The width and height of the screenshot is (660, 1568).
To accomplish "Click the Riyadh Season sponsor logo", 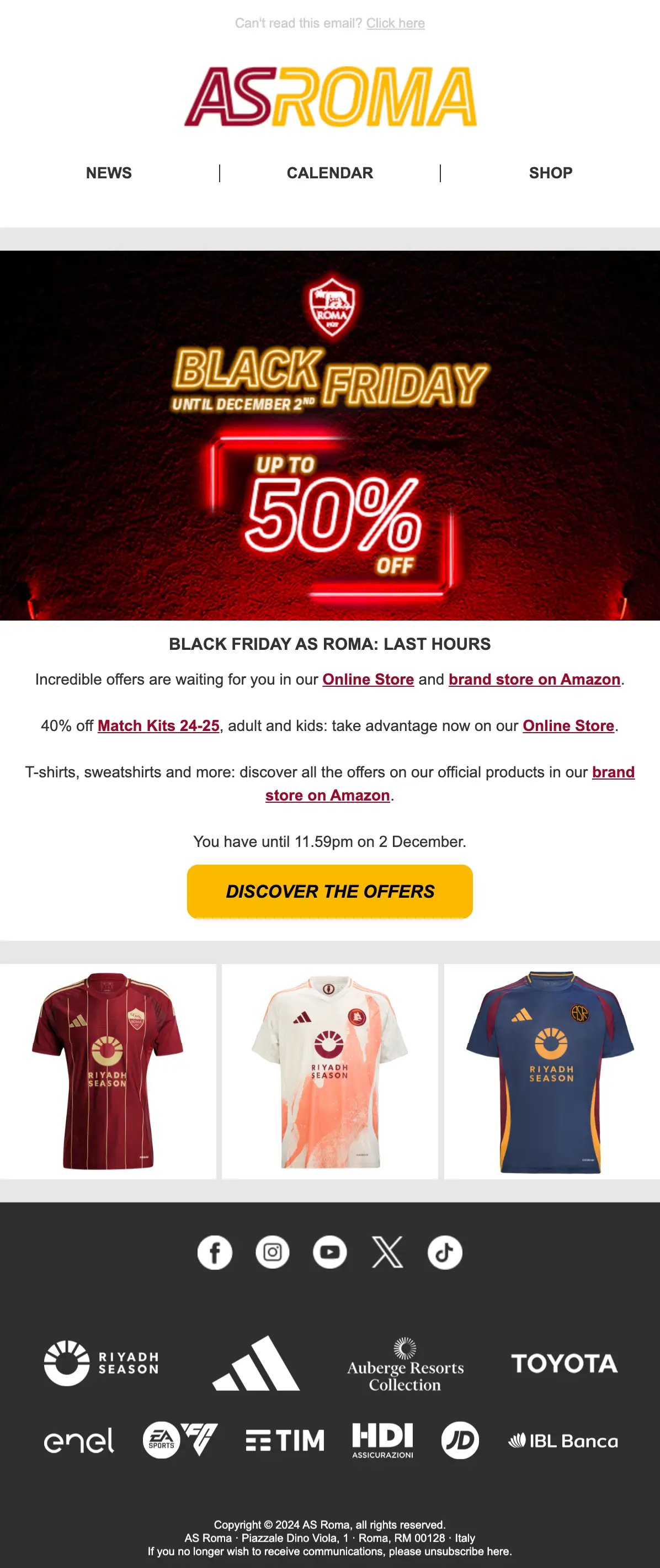I will 101,1364.
